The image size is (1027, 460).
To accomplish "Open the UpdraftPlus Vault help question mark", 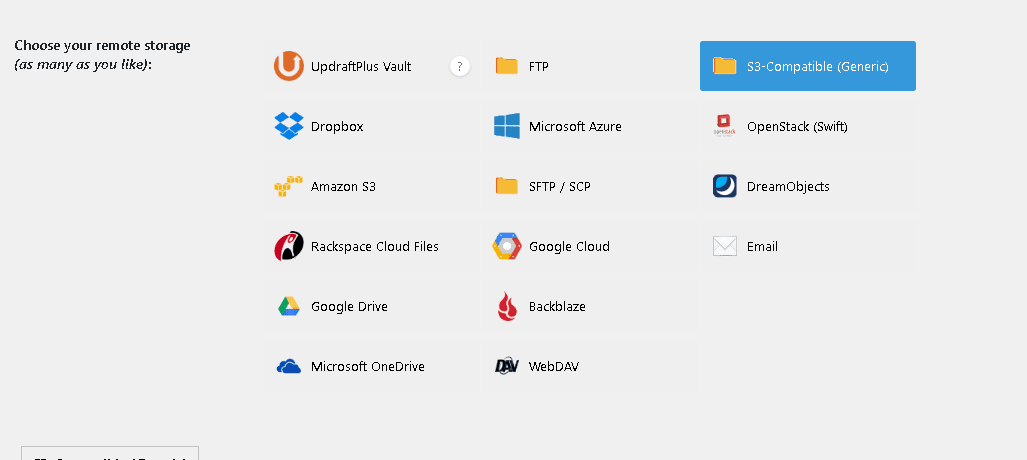I will click(460, 66).
